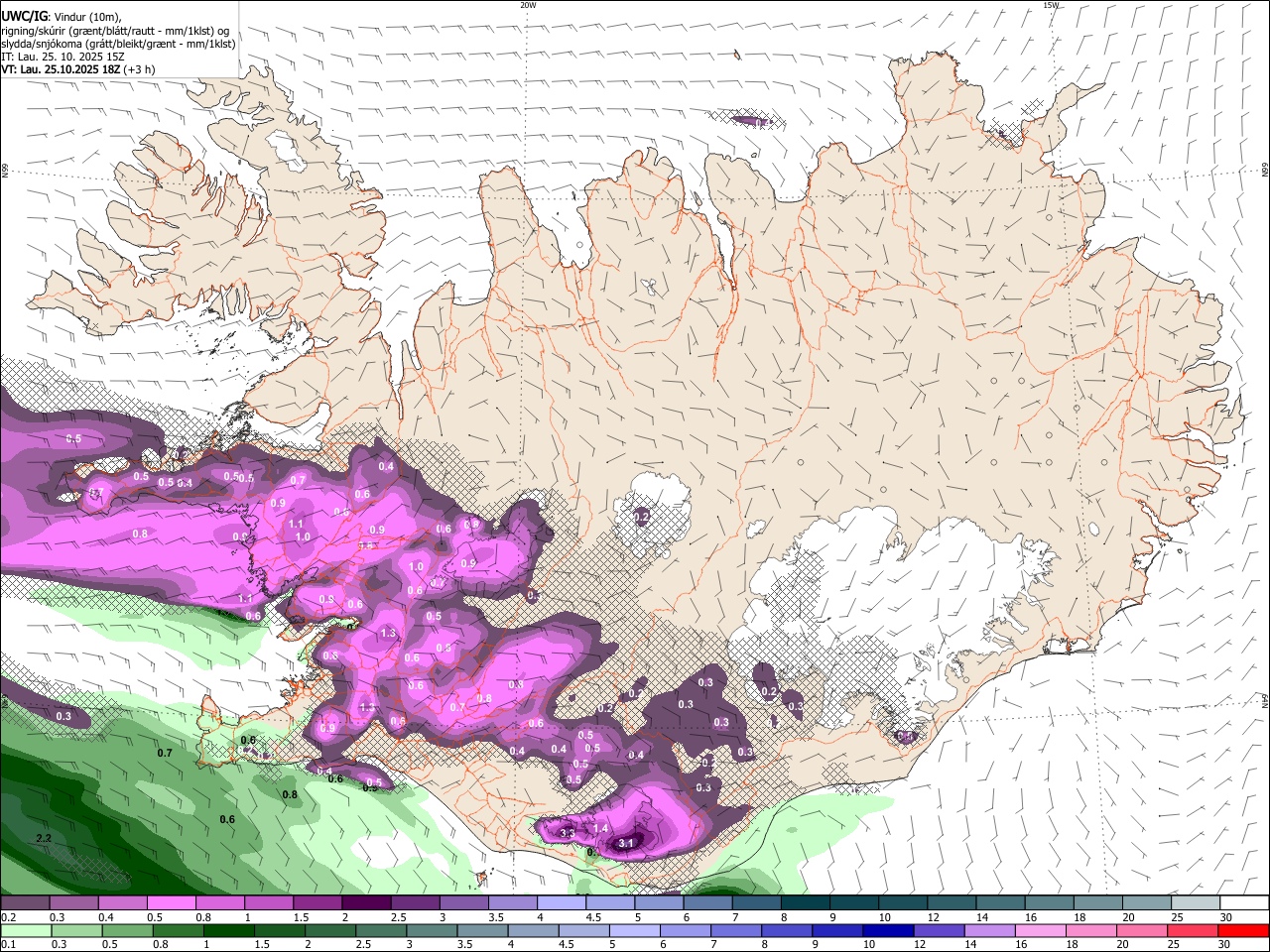The height and width of the screenshot is (952, 1270).
Task: Click the '30' label in the upper legend scale
Action: coord(1225,917)
